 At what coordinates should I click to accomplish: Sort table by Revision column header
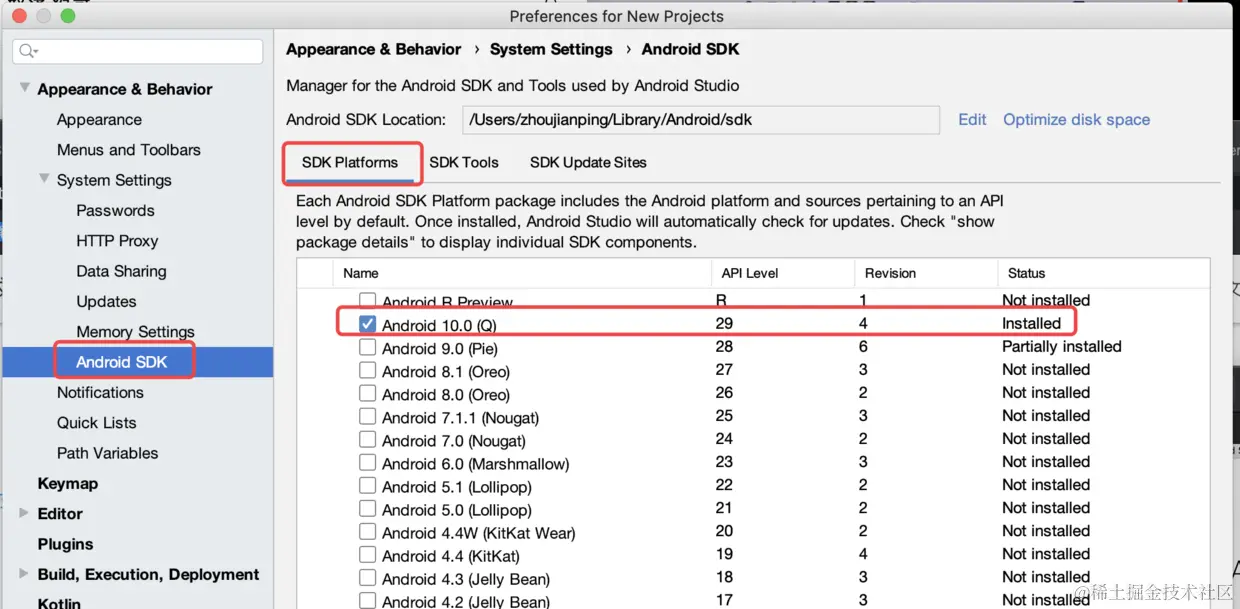point(925,273)
